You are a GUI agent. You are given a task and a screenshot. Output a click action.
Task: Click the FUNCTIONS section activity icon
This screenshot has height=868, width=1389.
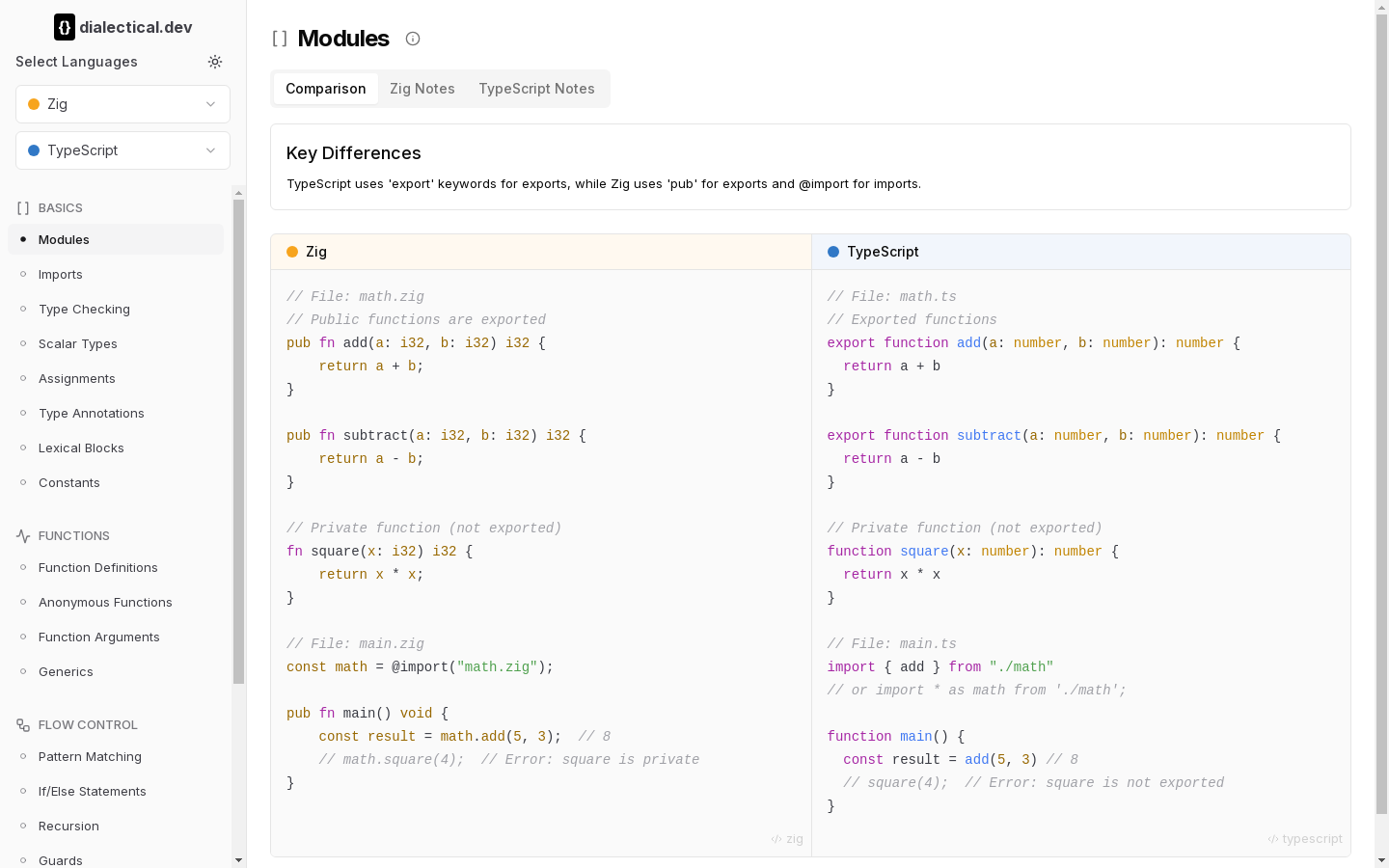pos(23,536)
